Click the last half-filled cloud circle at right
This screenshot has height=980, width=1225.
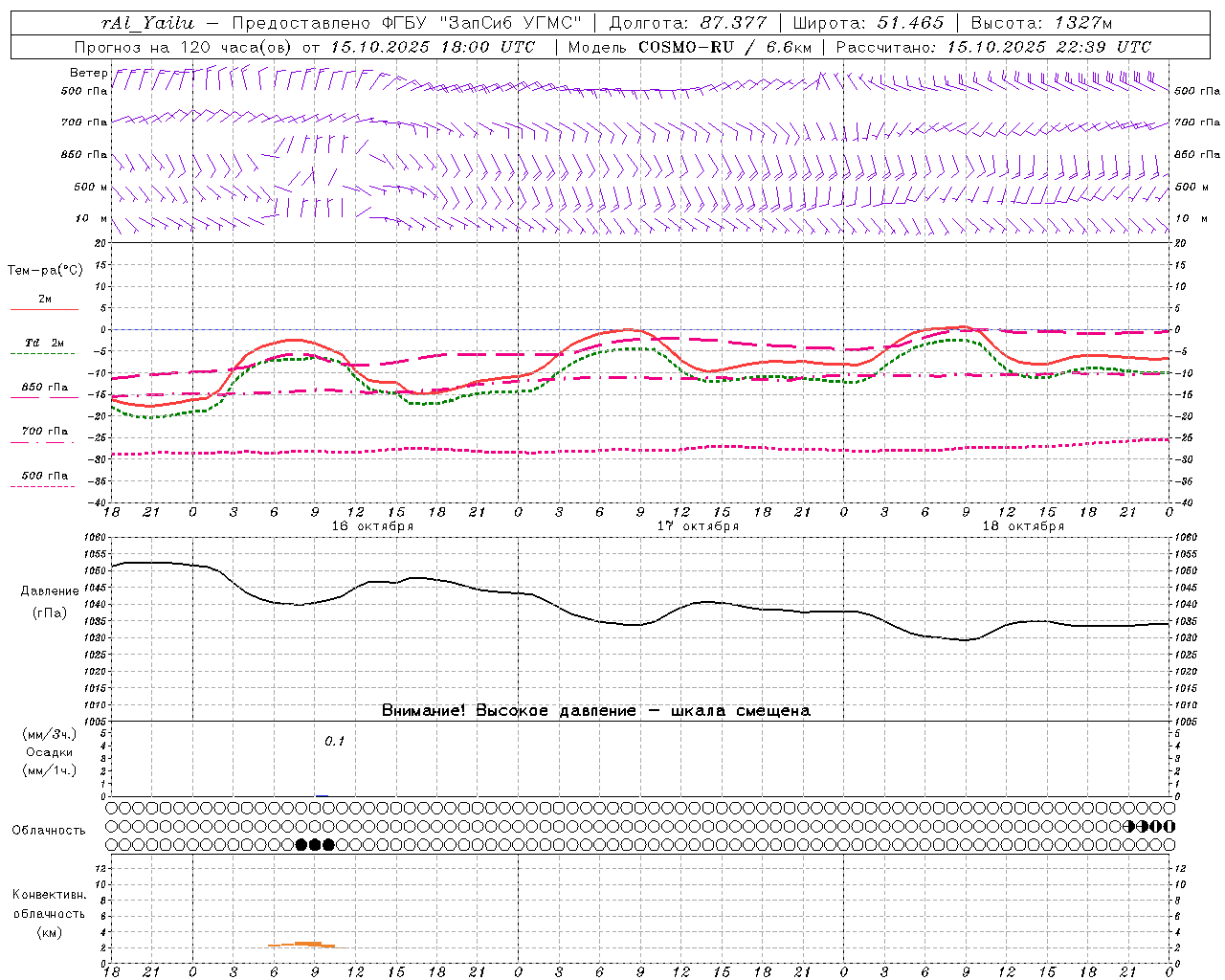(x=1169, y=826)
